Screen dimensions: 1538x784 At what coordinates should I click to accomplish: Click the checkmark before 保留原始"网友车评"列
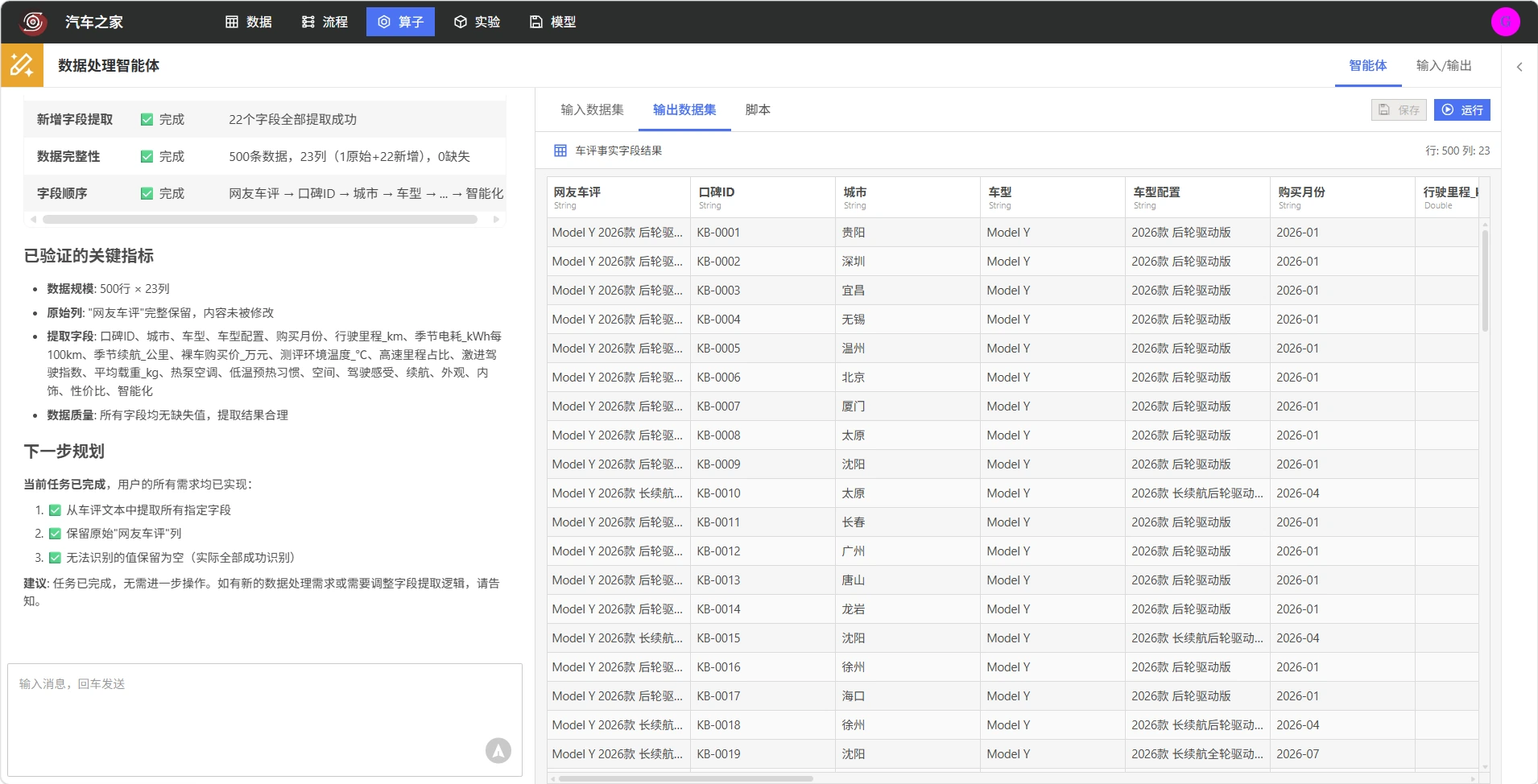(x=55, y=534)
